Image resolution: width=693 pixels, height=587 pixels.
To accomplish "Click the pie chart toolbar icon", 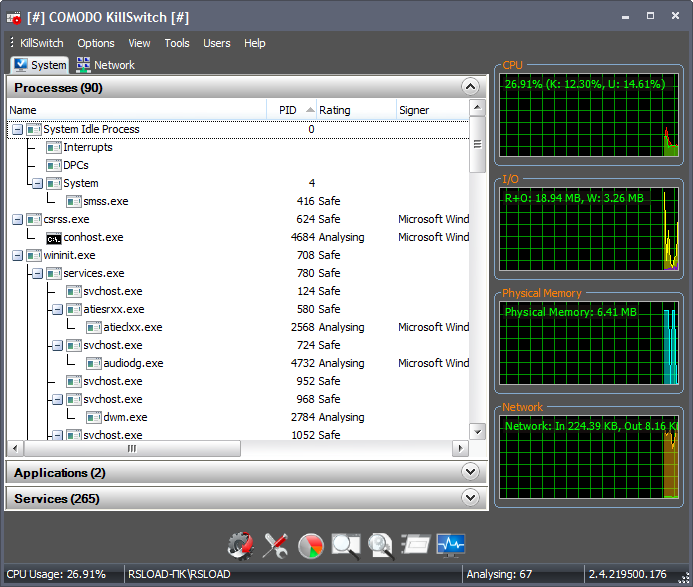I will [x=311, y=546].
